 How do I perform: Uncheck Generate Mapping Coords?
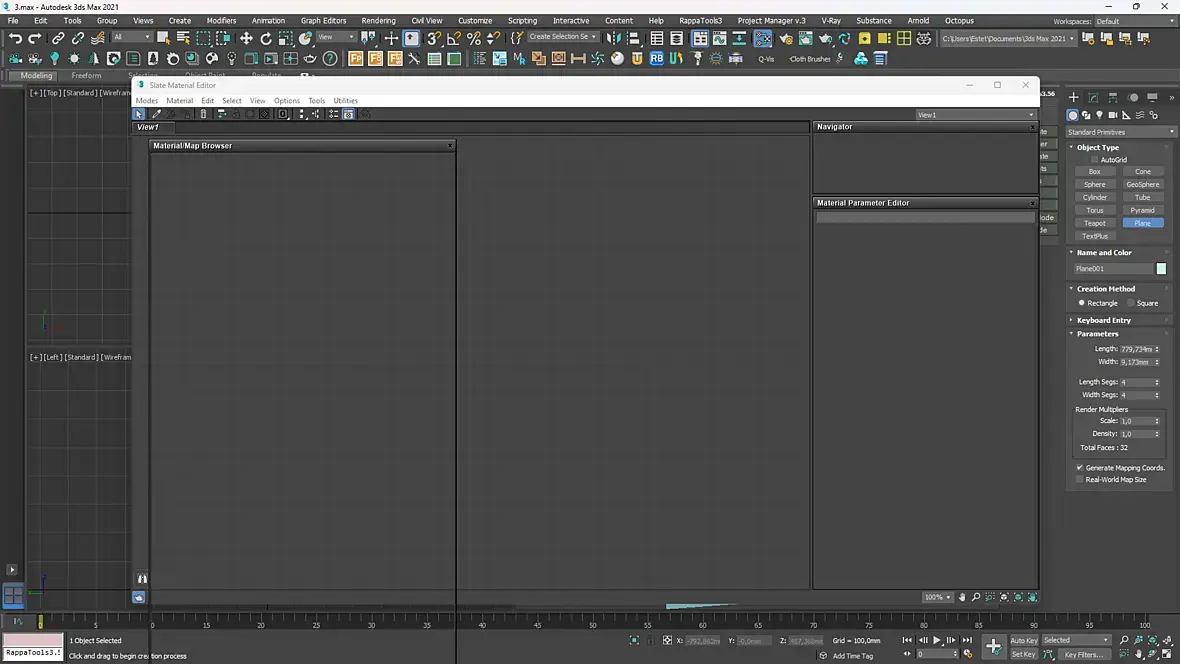[x=1080, y=468]
